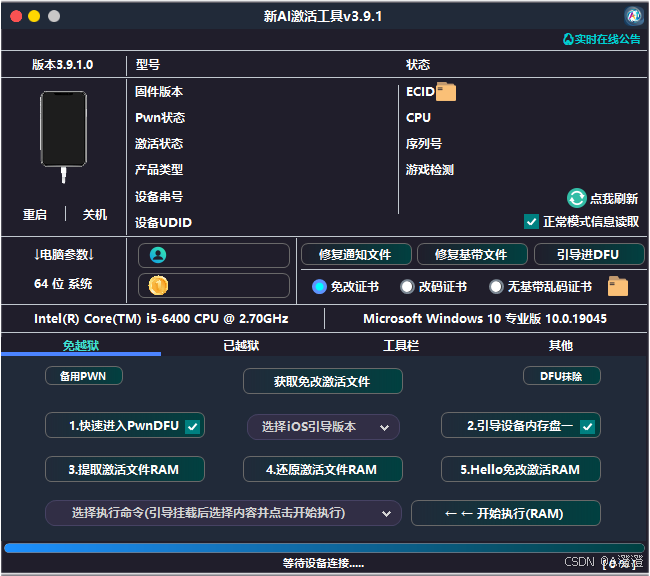Click the Intel Core i5-6400 CPU text
The width and height of the screenshot is (650, 576).
click(x=161, y=318)
